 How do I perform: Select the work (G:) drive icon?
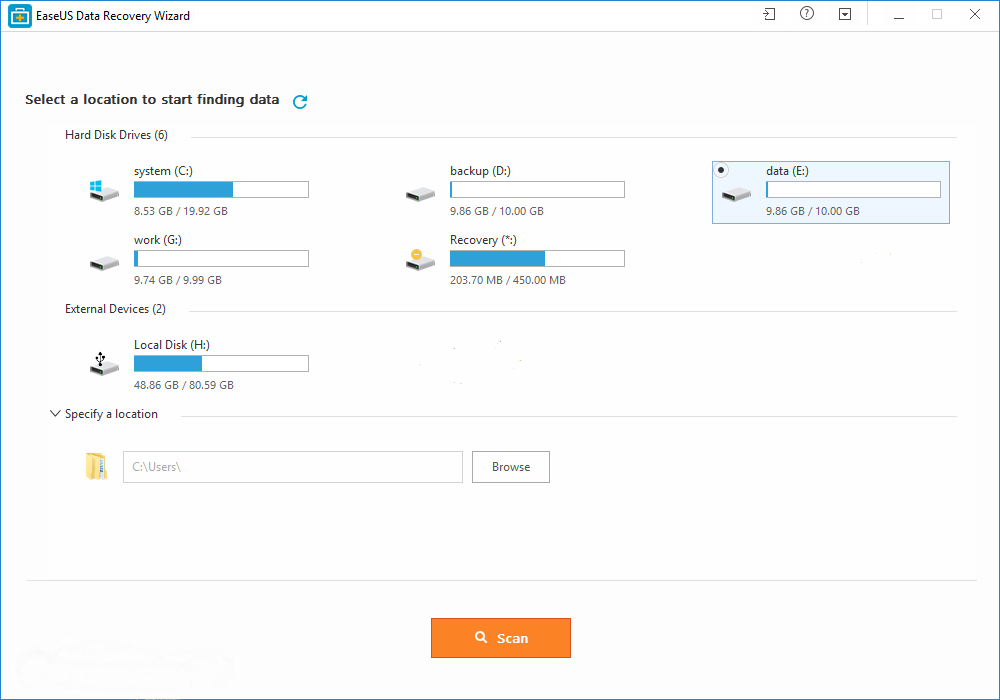point(104,263)
